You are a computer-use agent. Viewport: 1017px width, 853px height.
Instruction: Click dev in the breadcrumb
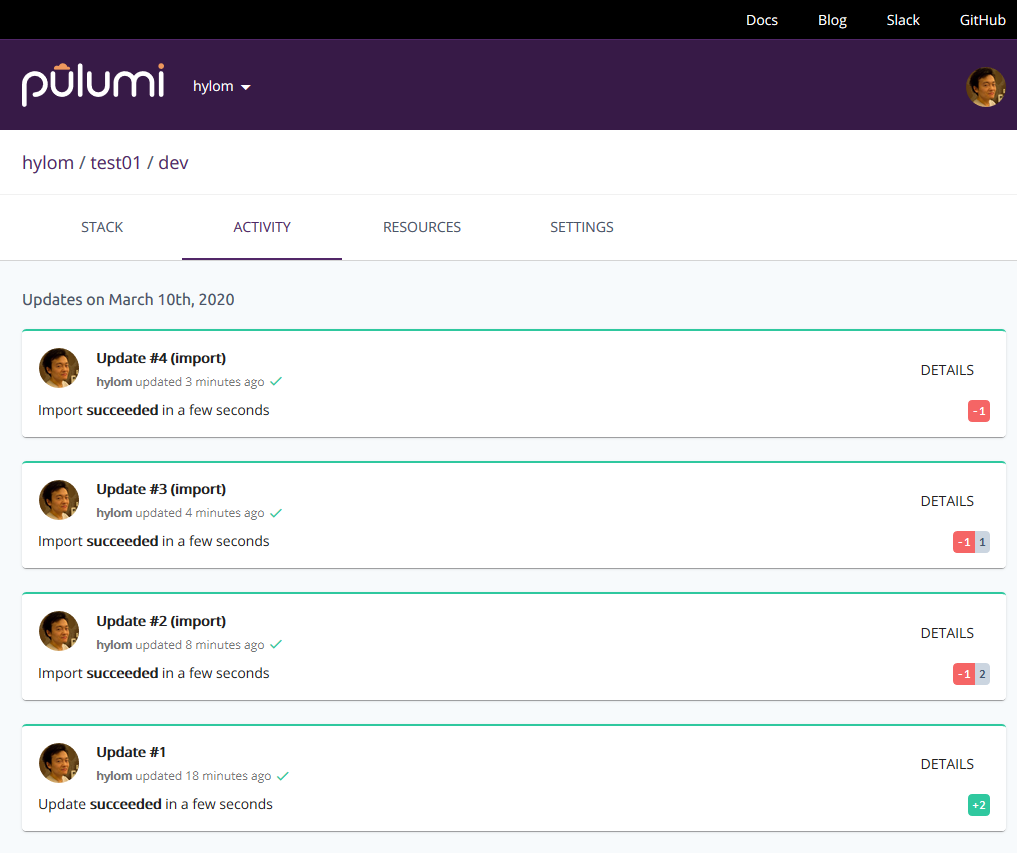click(173, 163)
